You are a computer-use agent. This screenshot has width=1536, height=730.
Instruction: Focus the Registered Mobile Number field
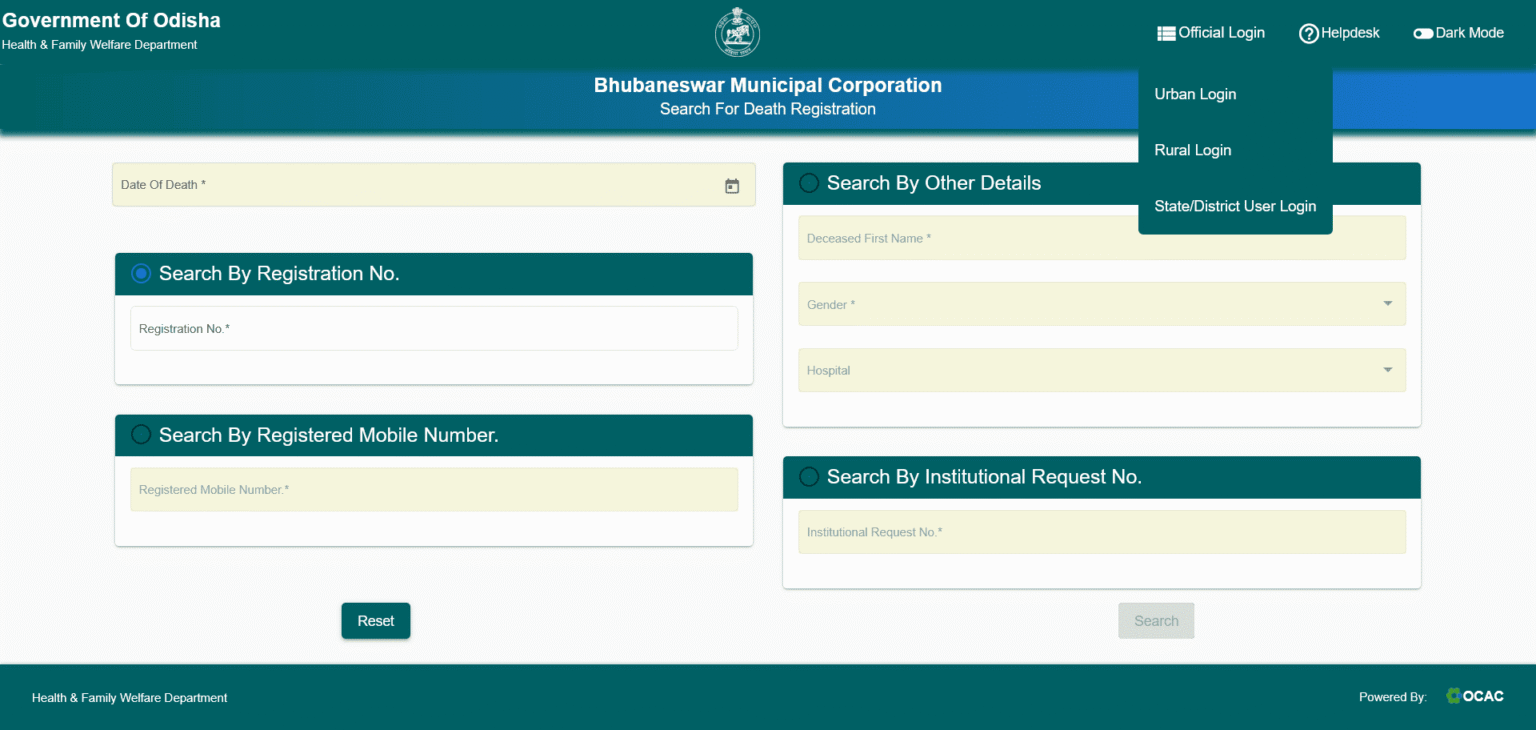pos(434,490)
